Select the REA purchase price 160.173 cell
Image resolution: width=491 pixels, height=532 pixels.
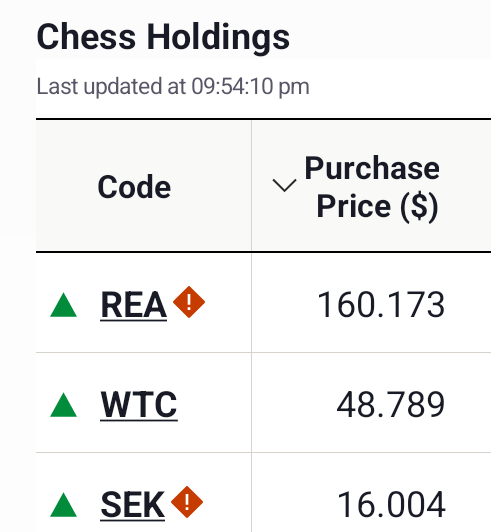[x=371, y=303]
